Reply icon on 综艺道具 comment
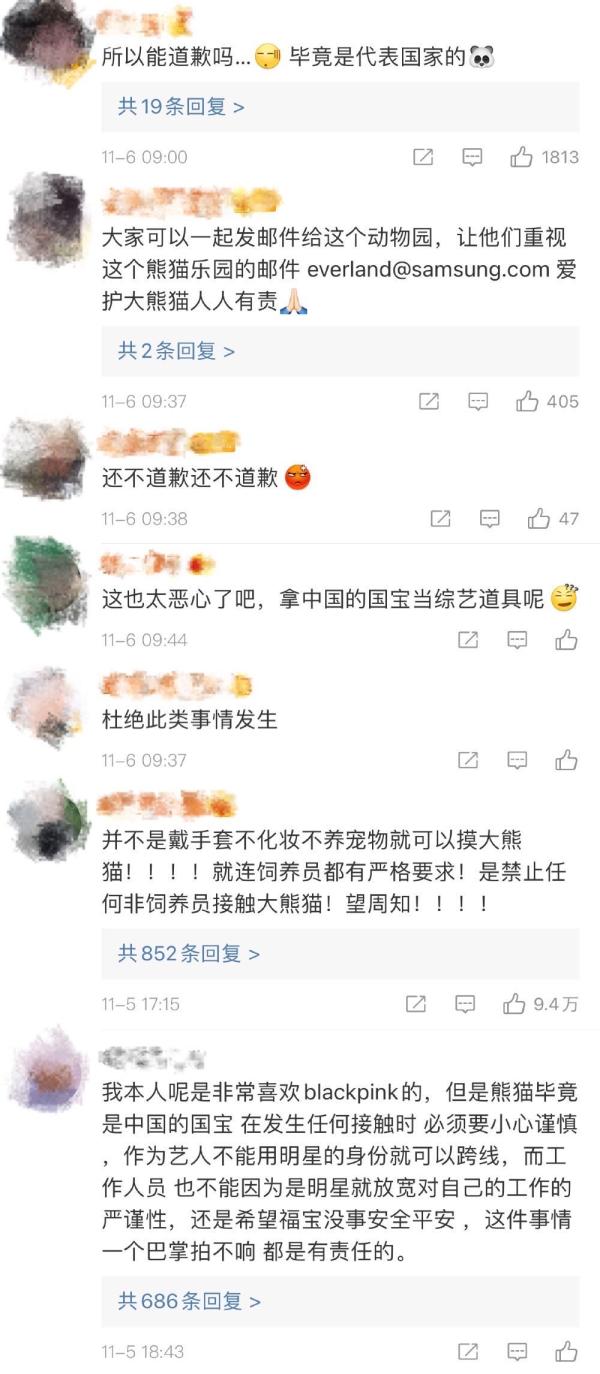The width and height of the screenshot is (600, 1374). (517, 640)
